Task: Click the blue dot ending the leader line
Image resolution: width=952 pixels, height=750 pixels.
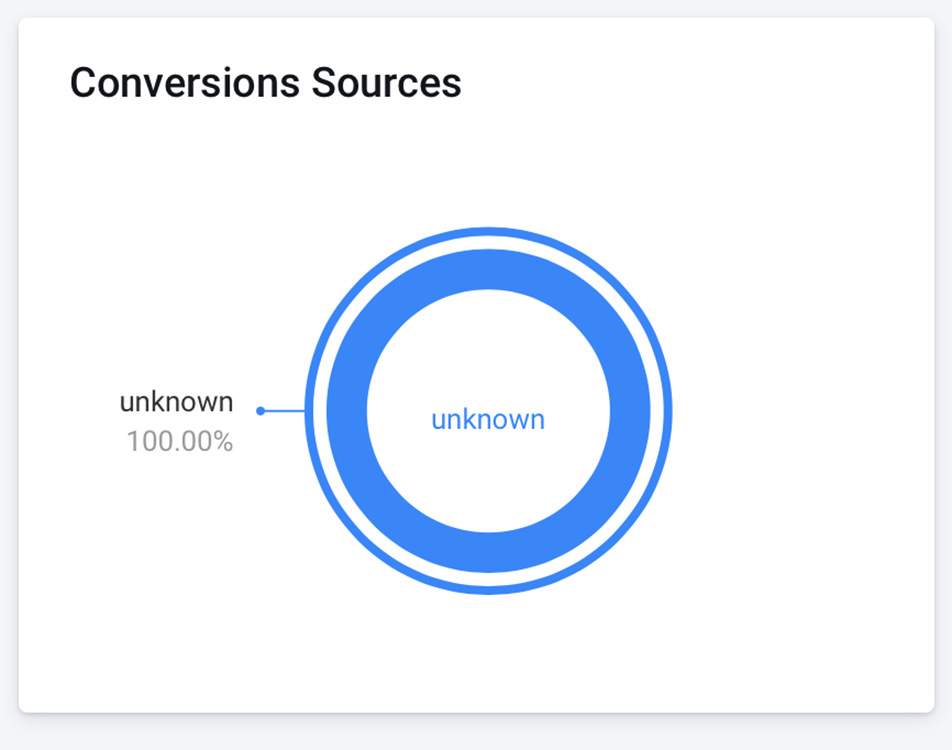Action: coord(260,411)
